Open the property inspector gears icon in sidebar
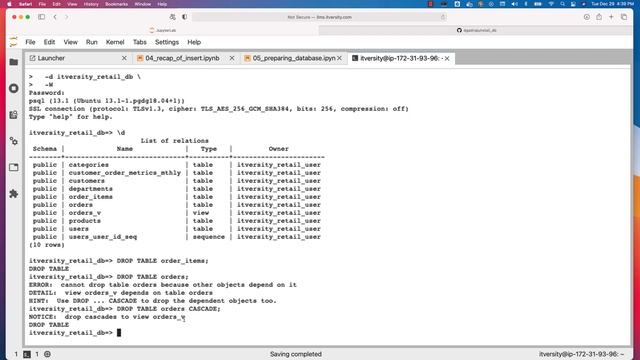 tap(13, 141)
